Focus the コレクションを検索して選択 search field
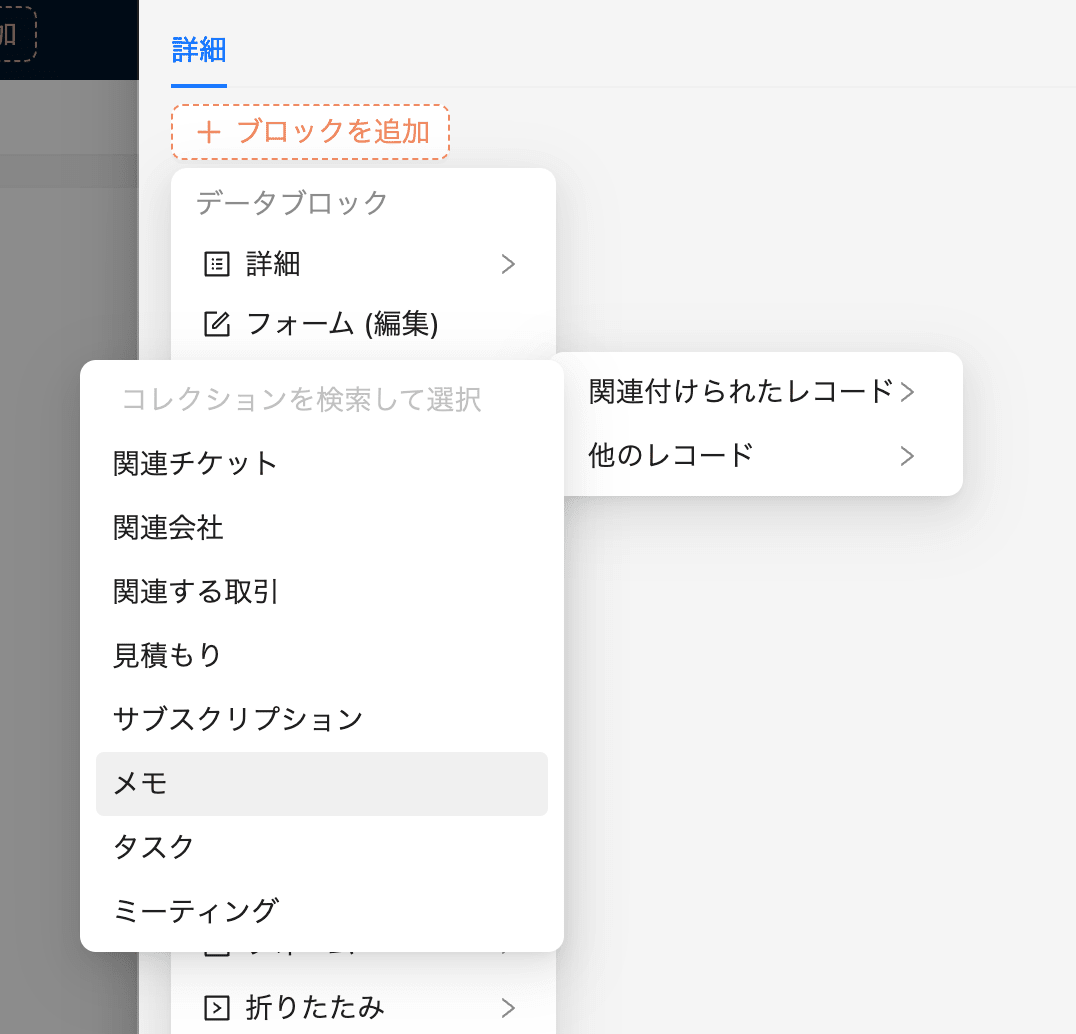The image size is (1076, 1034). (321, 399)
